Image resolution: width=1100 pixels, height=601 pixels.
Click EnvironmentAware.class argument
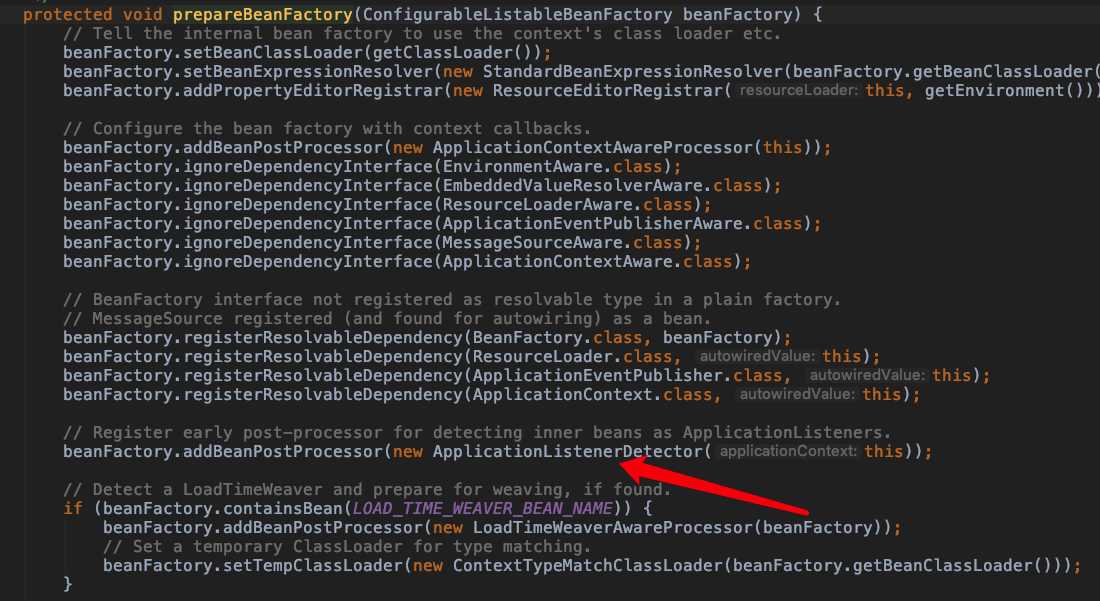pyautogui.click(x=552, y=166)
